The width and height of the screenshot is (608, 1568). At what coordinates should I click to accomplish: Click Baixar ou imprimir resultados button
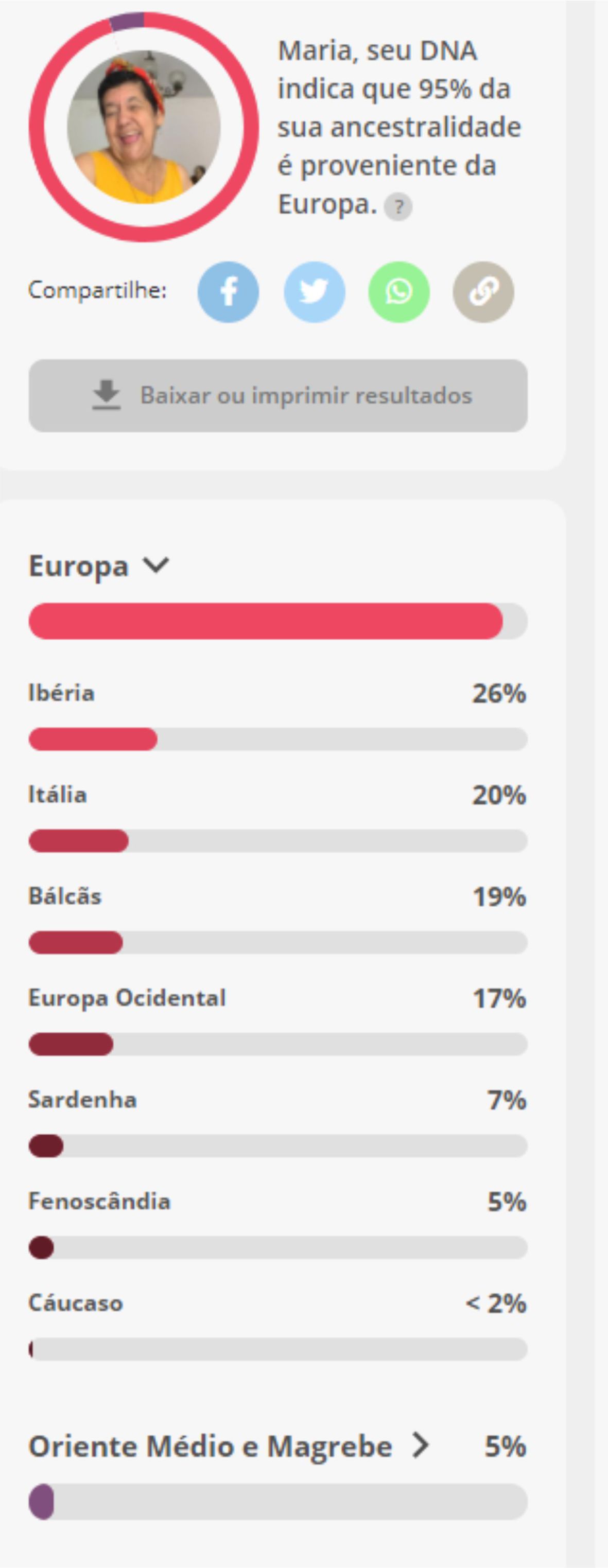coord(278,396)
